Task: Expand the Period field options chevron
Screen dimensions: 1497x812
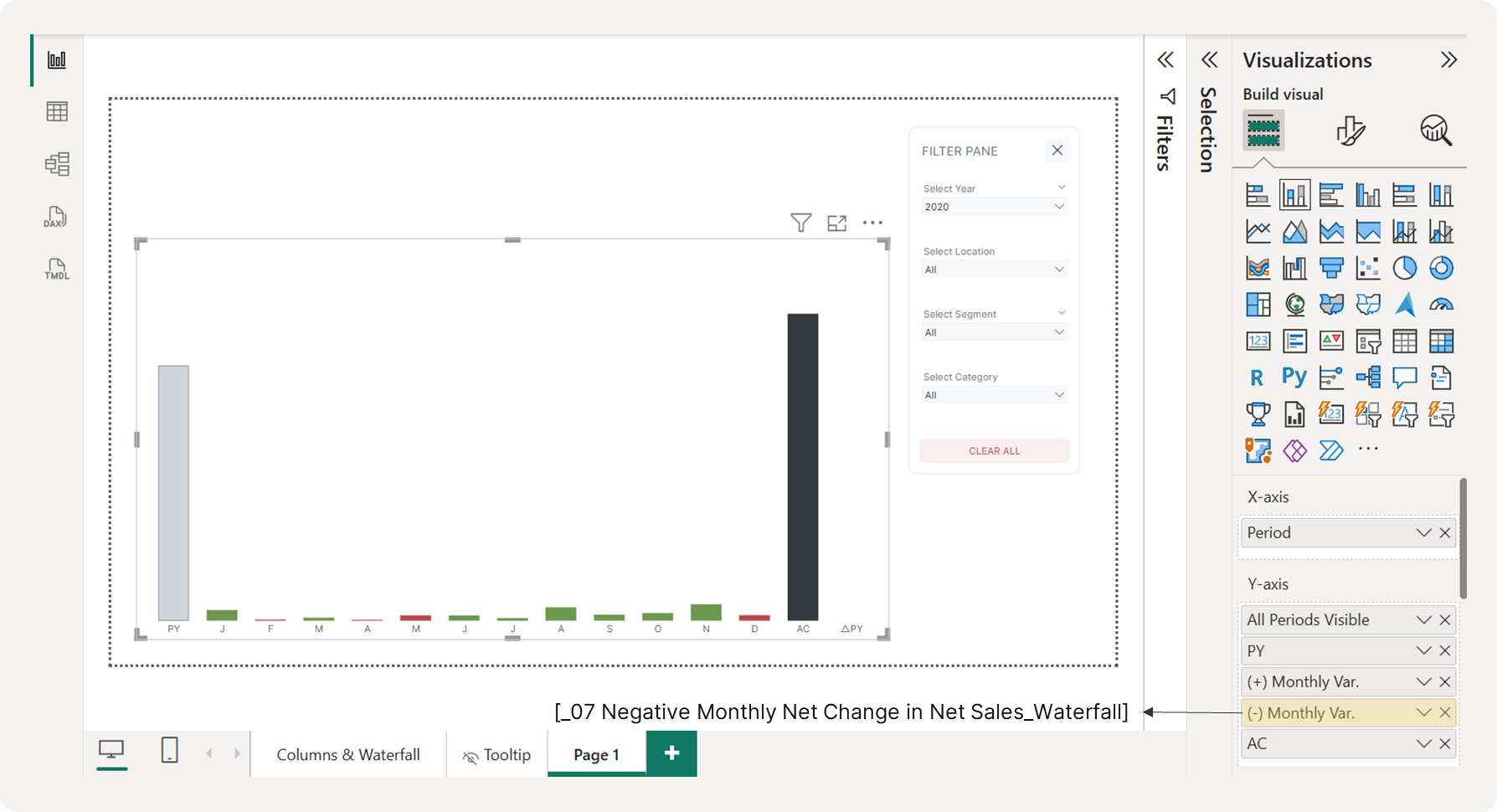Action: pyautogui.click(x=1423, y=532)
